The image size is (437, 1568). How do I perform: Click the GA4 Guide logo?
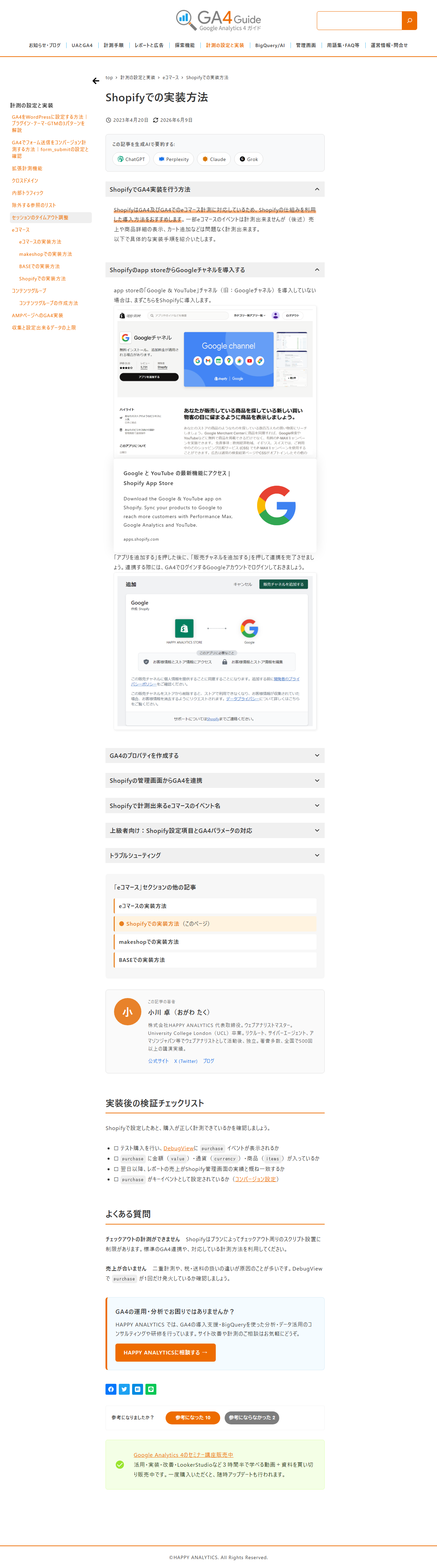218,20
